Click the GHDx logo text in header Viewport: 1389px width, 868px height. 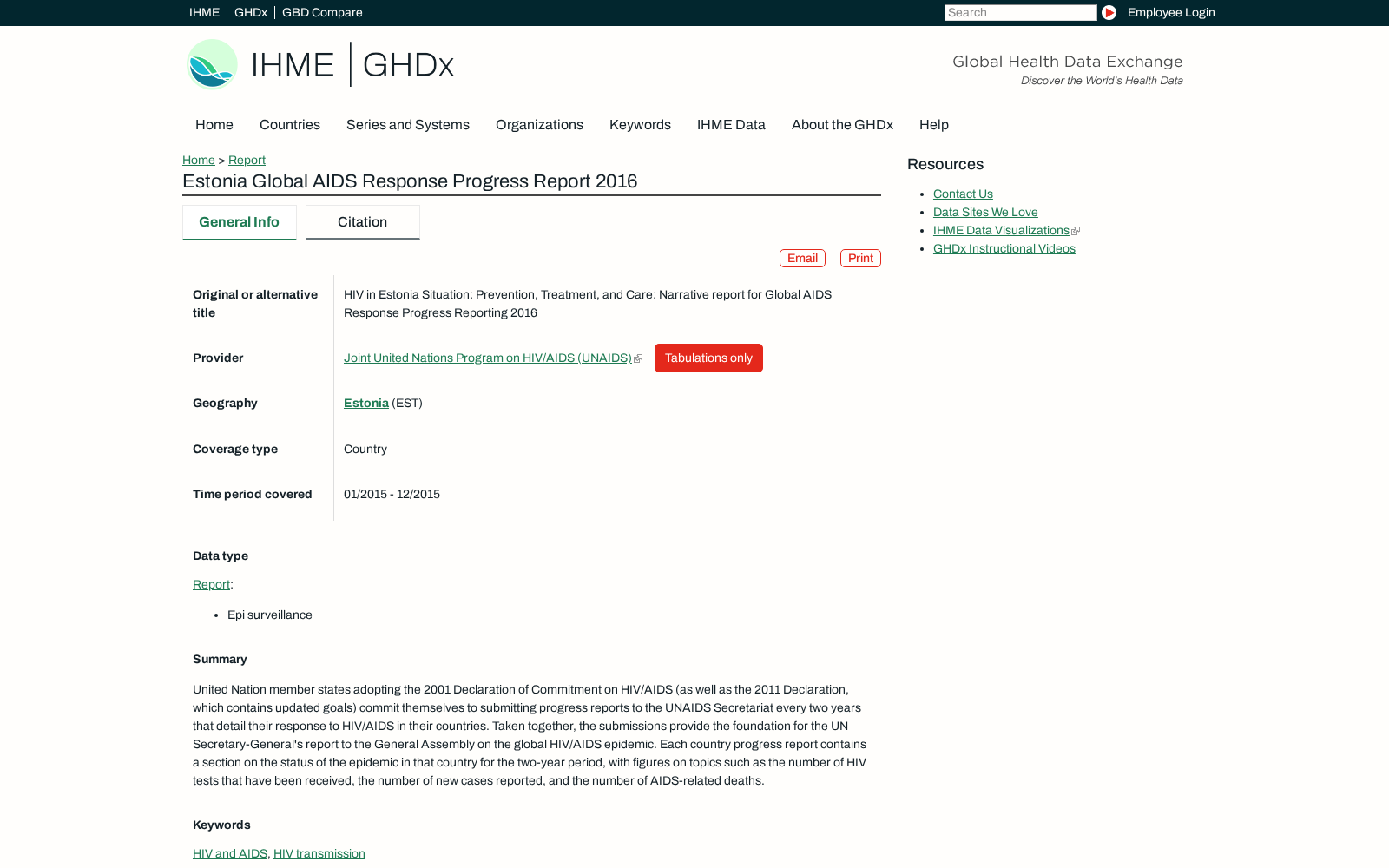408,65
